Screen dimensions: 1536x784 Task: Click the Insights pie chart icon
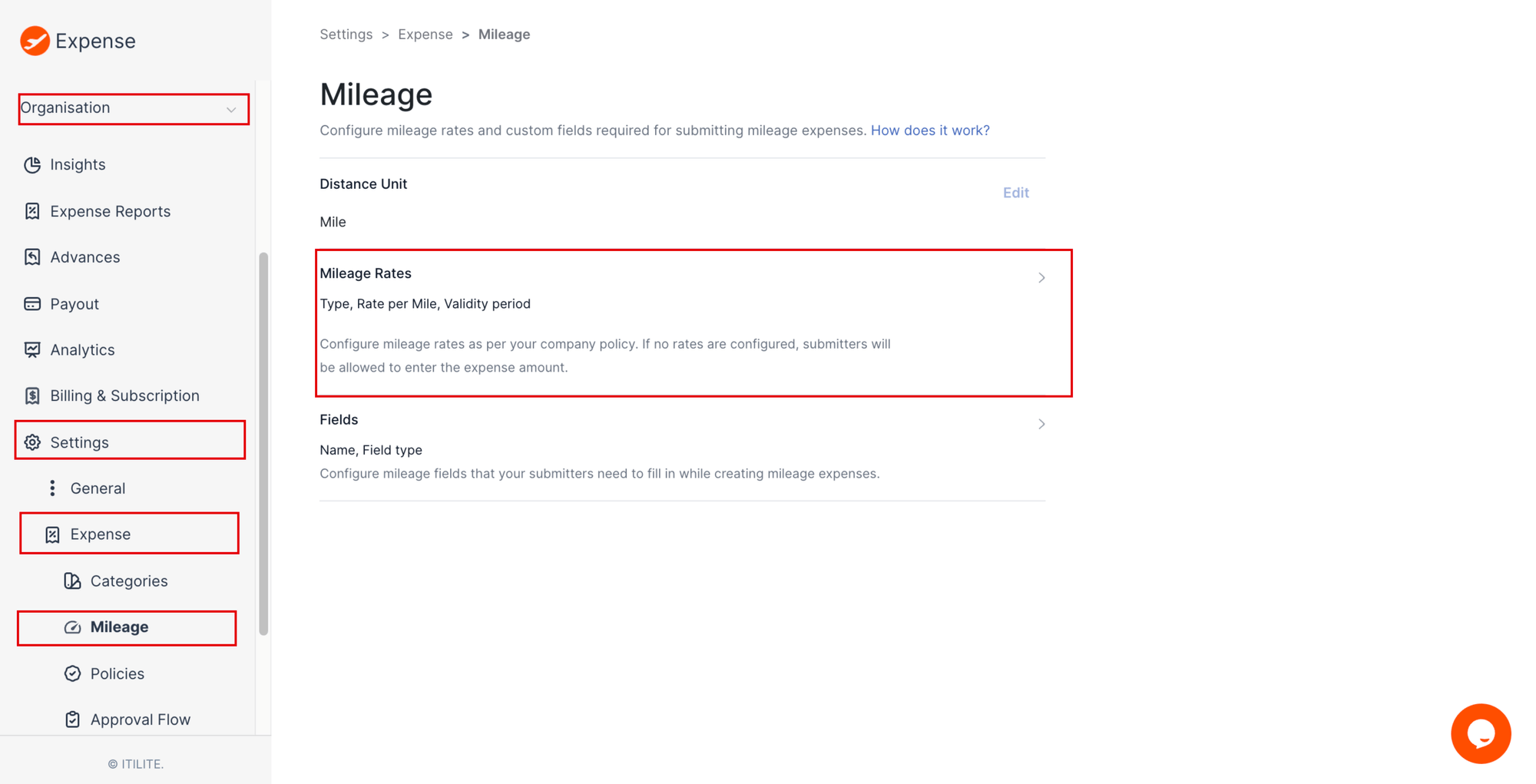pos(32,165)
